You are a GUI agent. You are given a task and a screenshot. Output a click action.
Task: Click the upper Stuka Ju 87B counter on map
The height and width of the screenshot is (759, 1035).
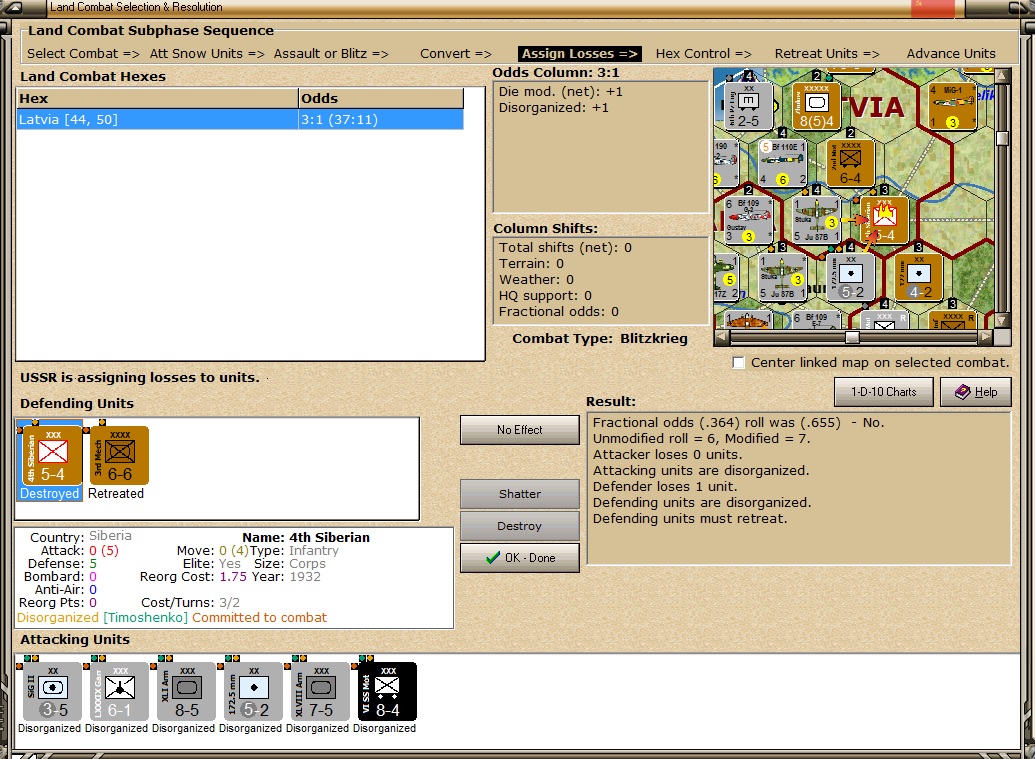pos(816,220)
